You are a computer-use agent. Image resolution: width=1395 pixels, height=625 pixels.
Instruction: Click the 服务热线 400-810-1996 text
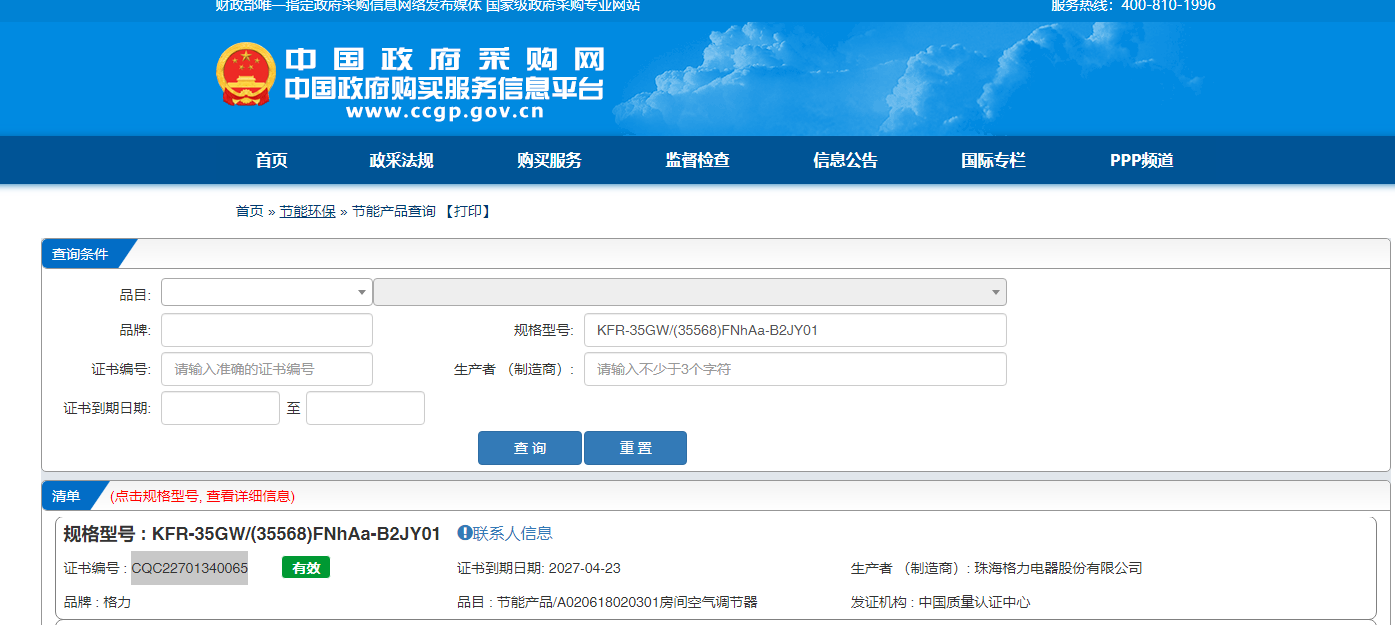pos(1133,6)
